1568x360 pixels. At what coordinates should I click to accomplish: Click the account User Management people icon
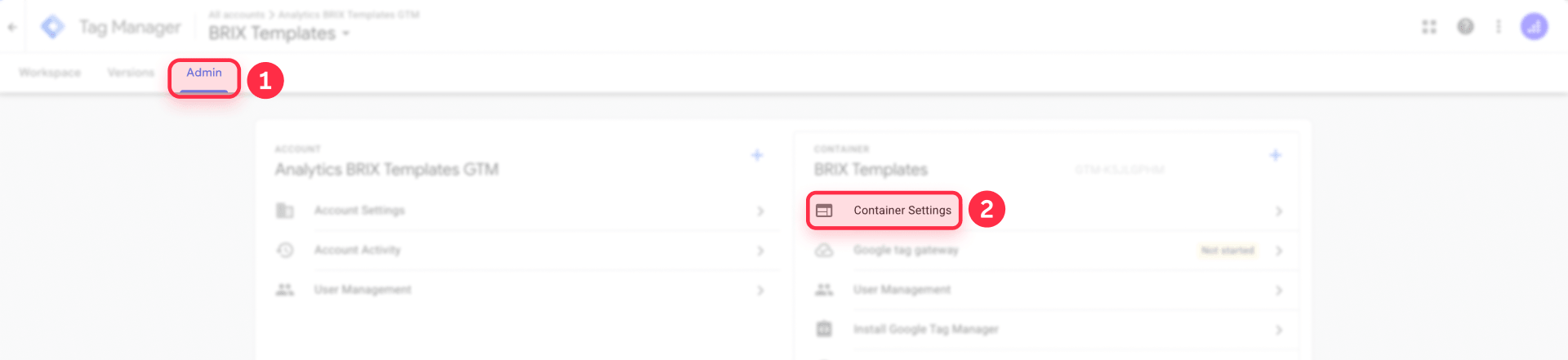click(284, 290)
